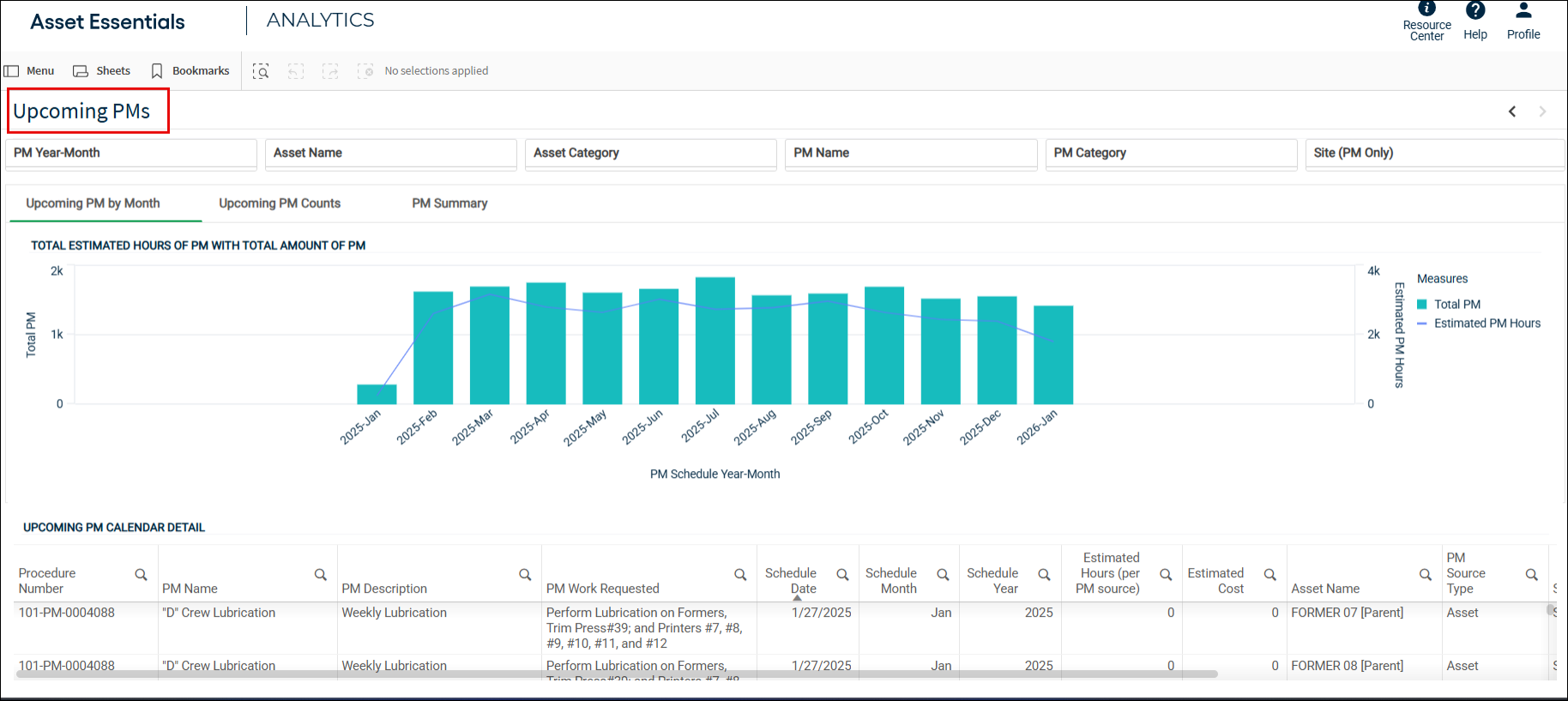Expand the Asset Category filter
Viewport: 1568px width, 701px height.
coord(651,154)
